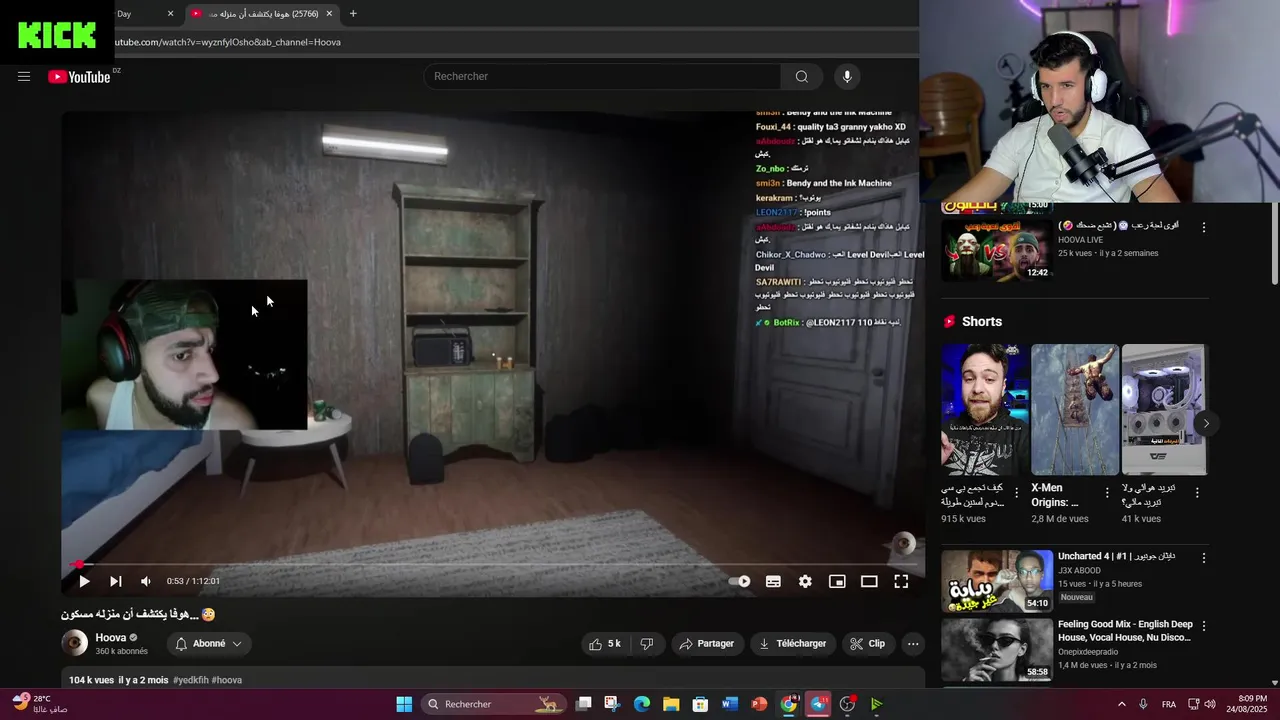1280x720 pixels.
Task: Go to the YouTube home logo
Action: tap(79, 77)
